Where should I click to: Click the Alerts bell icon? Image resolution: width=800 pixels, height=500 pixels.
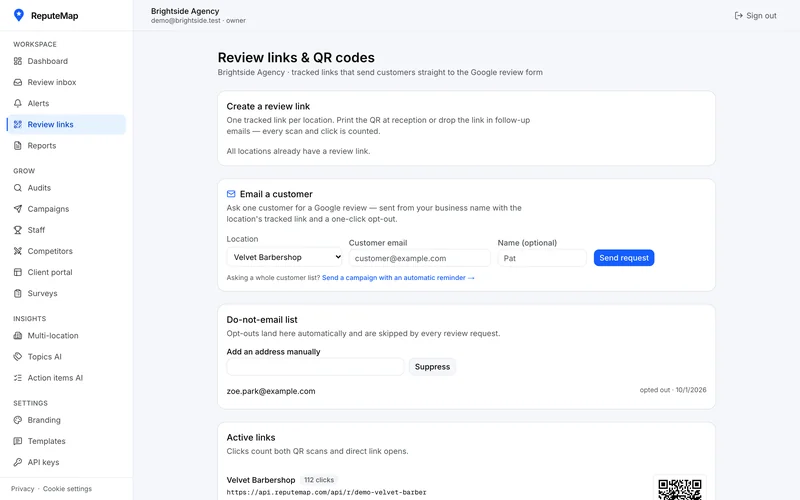(x=18, y=104)
